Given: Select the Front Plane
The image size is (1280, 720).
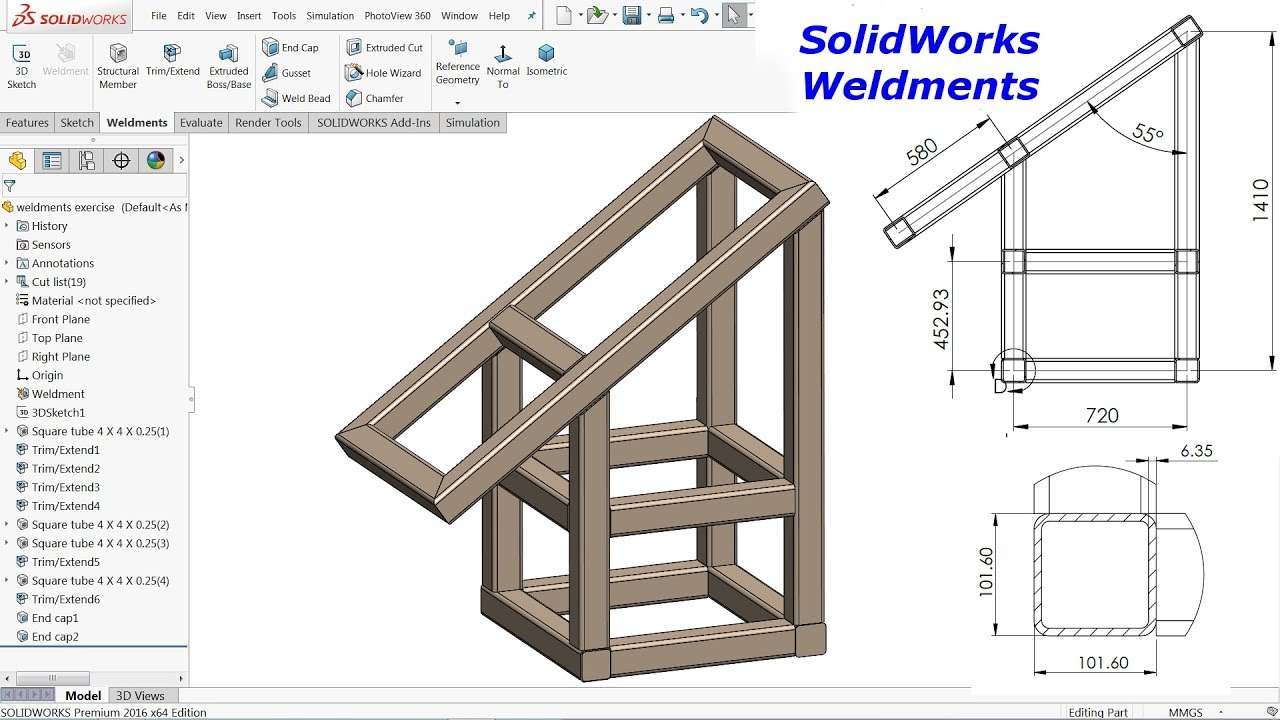Looking at the screenshot, I should (53, 319).
